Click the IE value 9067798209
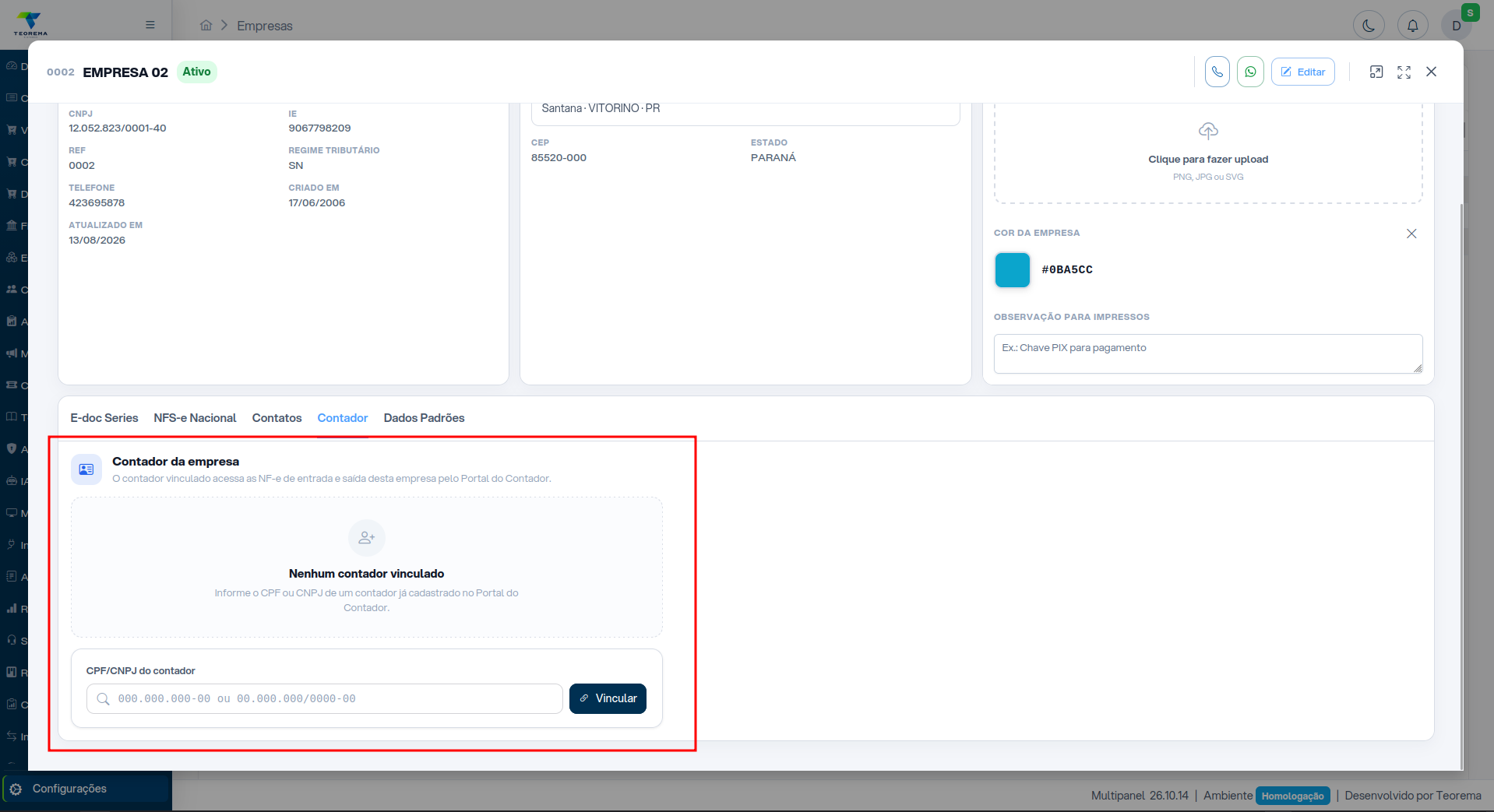 click(319, 128)
